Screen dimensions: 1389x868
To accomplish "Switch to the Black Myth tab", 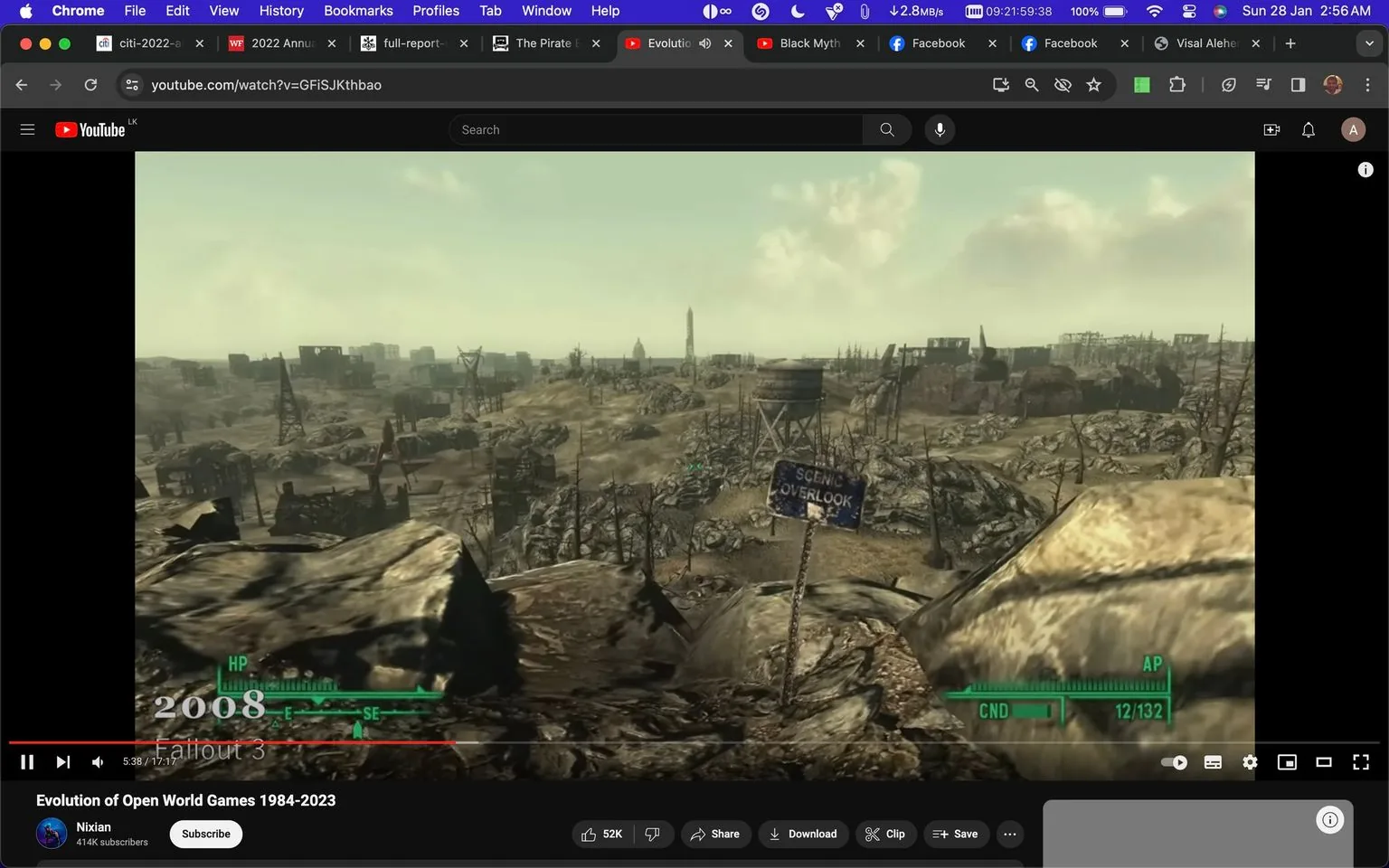I will tap(803, 42).
